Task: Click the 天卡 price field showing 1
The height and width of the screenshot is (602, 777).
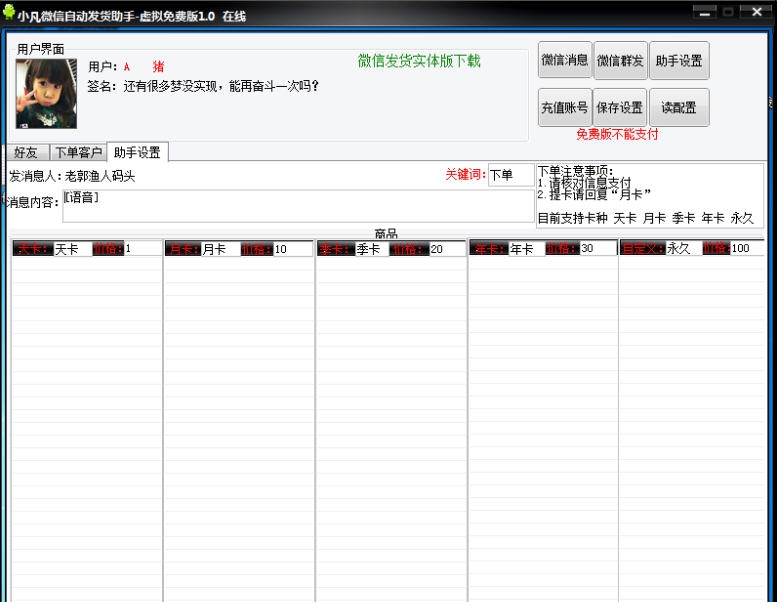Action: click(142, 249)
